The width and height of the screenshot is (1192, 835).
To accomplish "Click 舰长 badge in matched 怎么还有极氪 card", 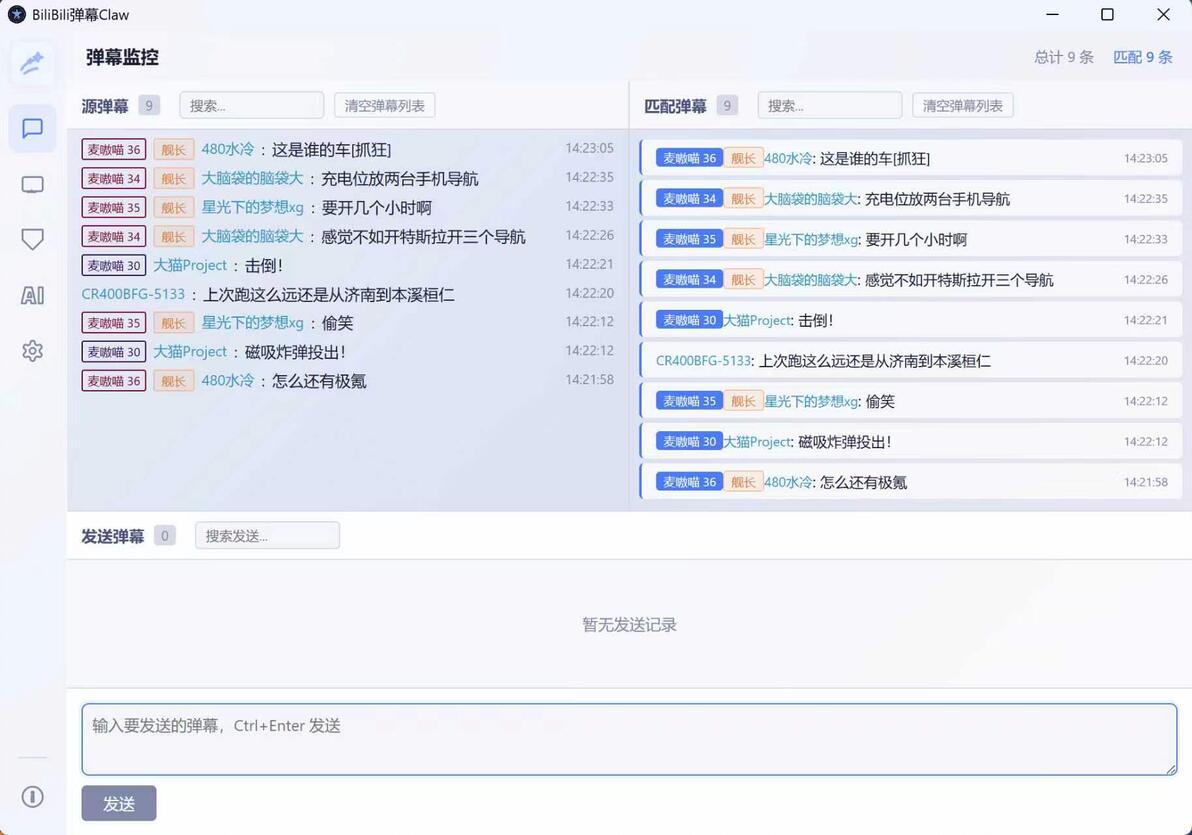I will click(743, 481).
